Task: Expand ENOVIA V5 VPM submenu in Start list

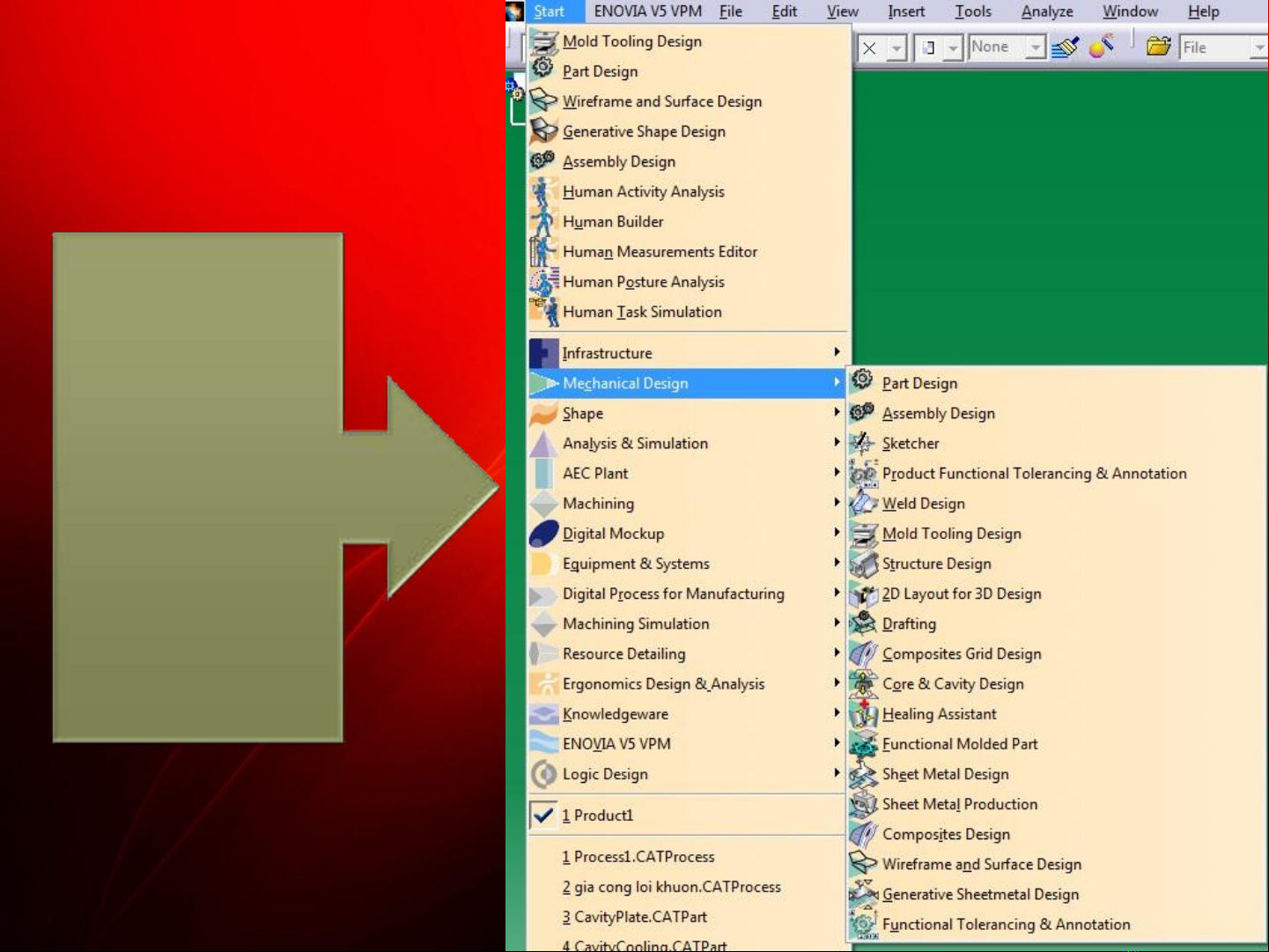Action: pos(689,744)
